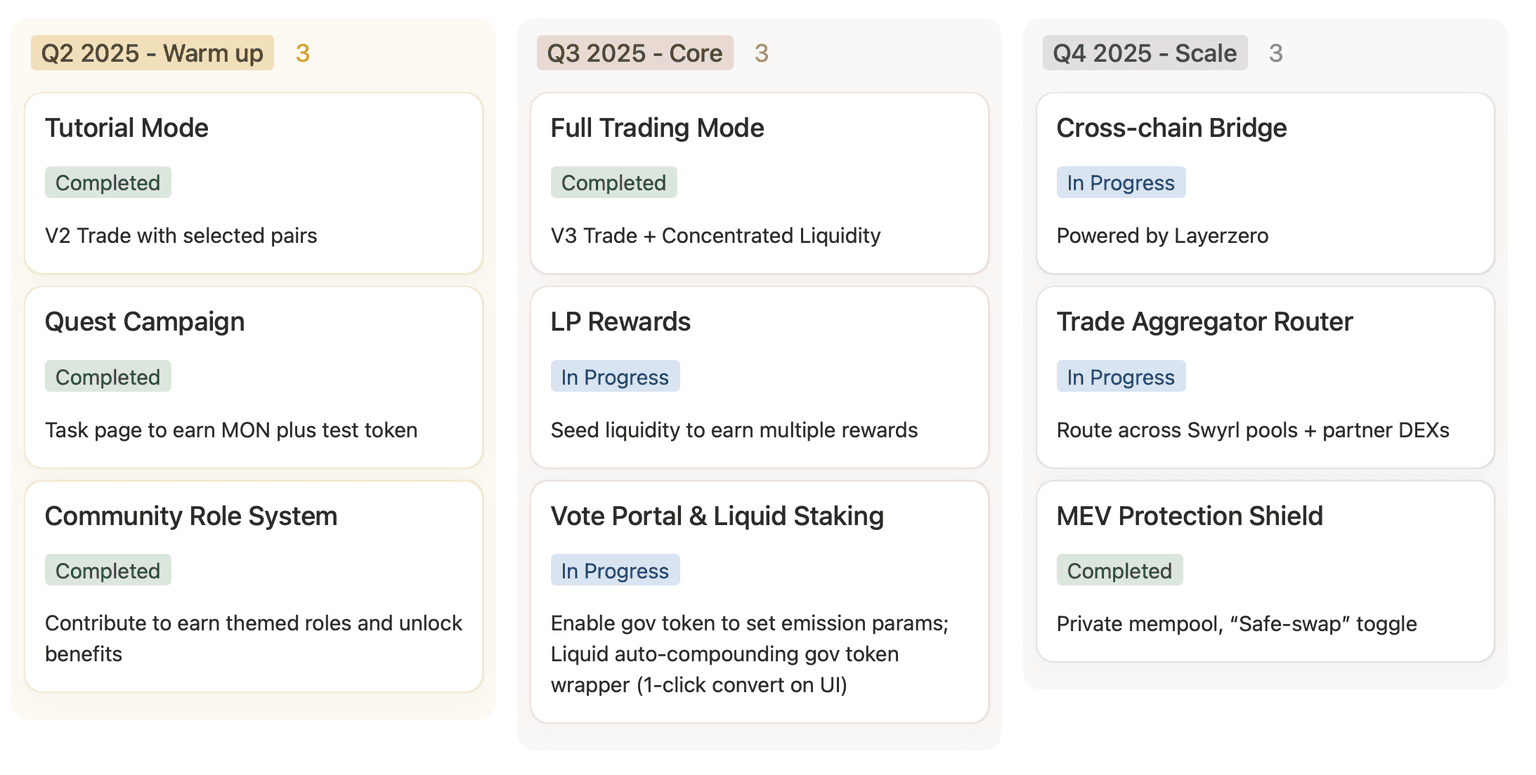
Task: Open the Cross-chain Bridge card
Action: [x=1265, y=182]
